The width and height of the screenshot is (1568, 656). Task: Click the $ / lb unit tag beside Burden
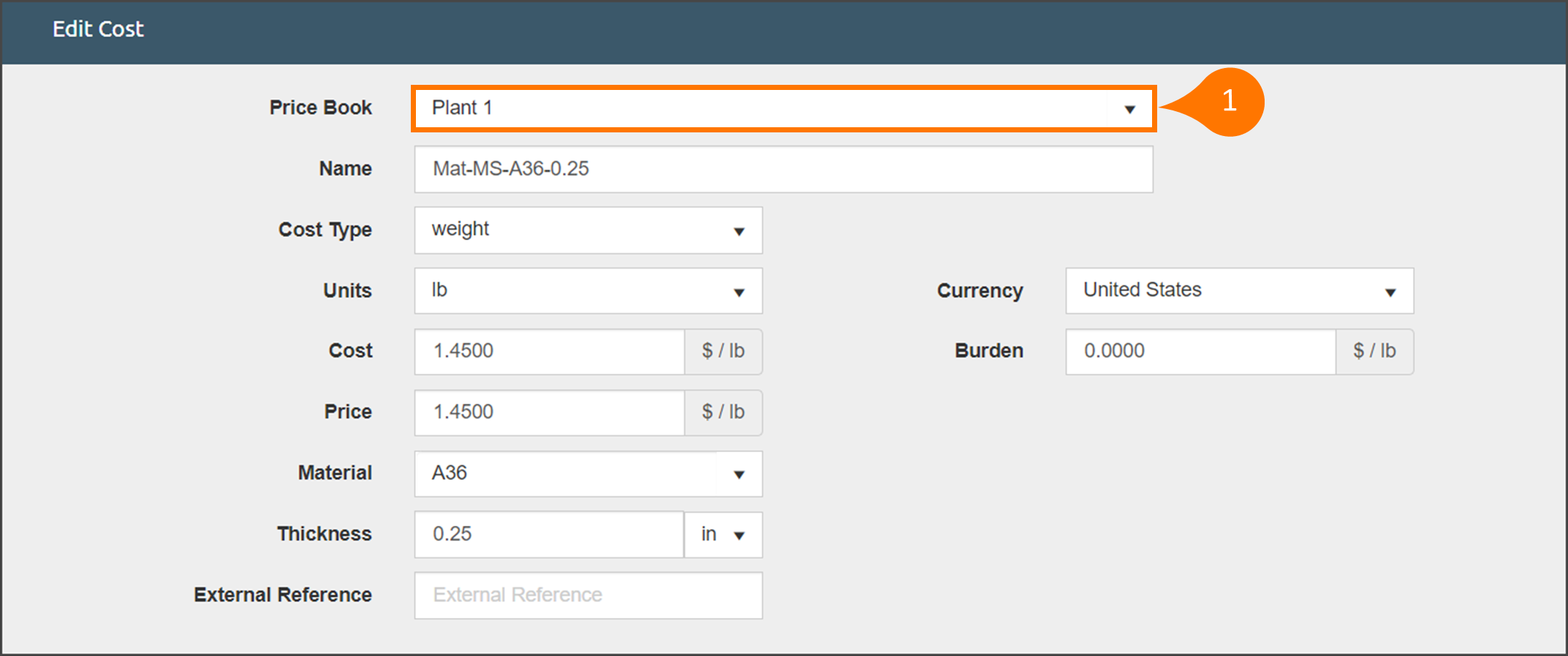click(x=1374, y=352)
